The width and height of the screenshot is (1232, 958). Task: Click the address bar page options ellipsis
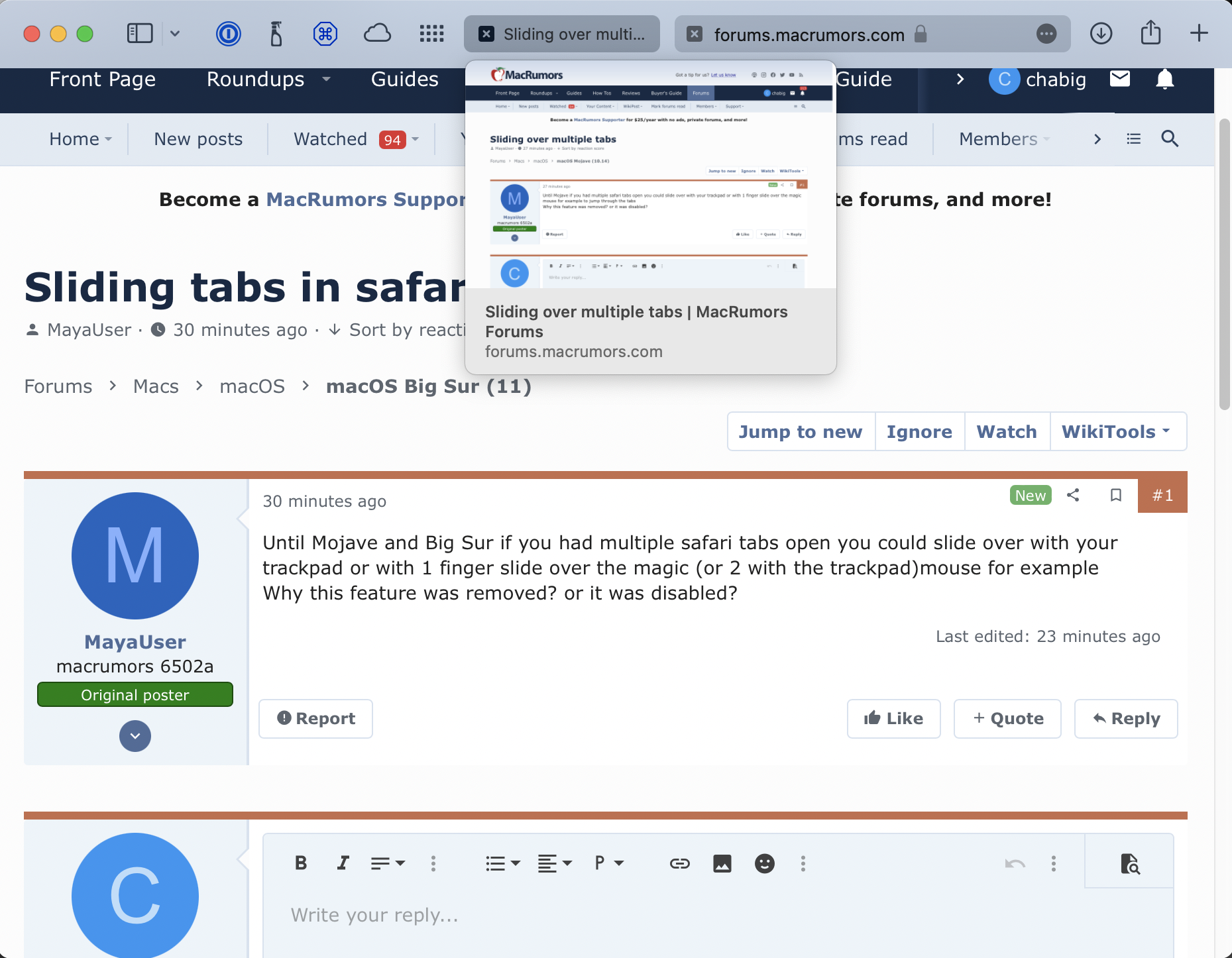(x=1046, y=34)
